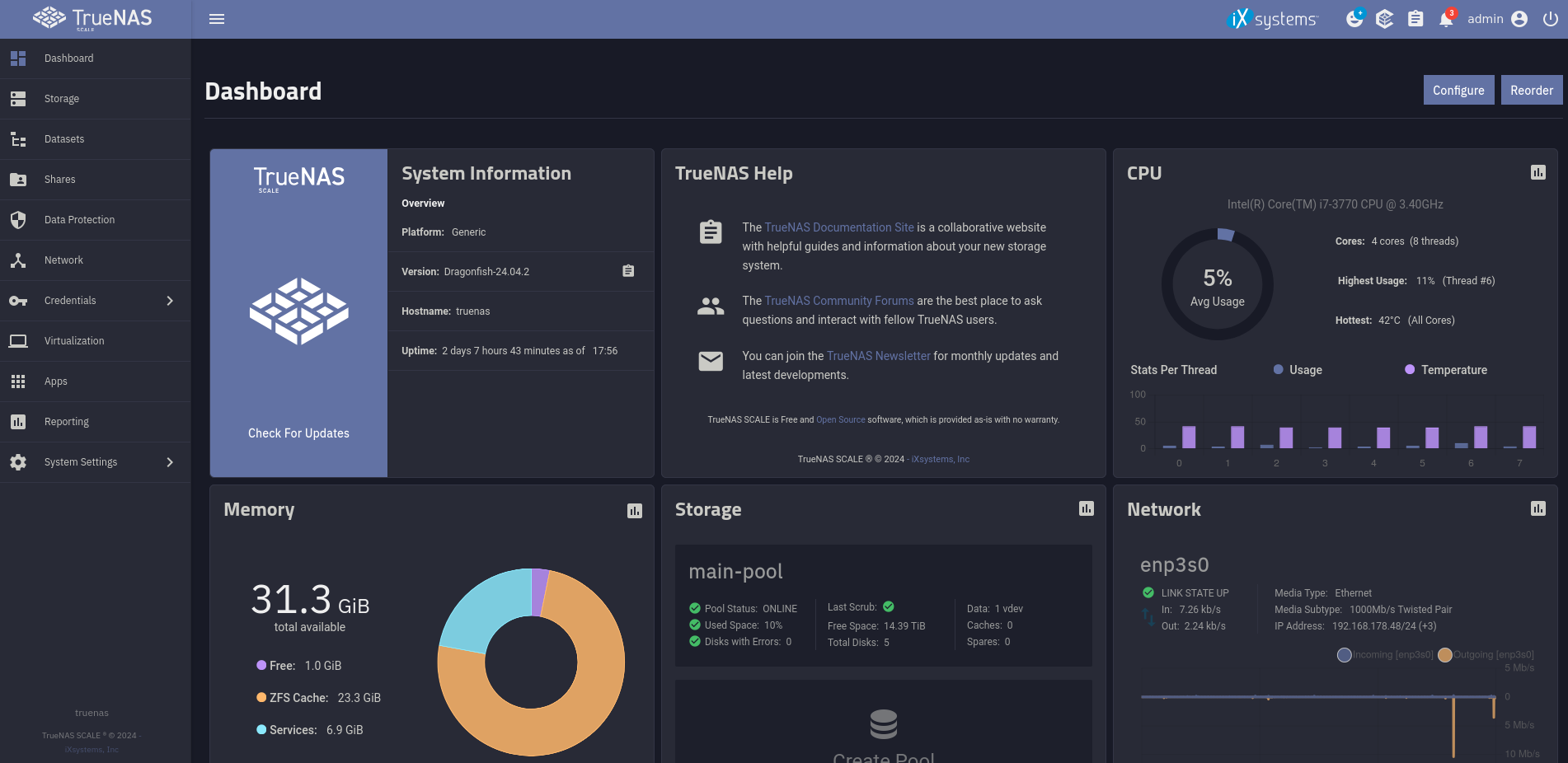
Task: Click the Credentials key icon
Action: click(18, 301)
